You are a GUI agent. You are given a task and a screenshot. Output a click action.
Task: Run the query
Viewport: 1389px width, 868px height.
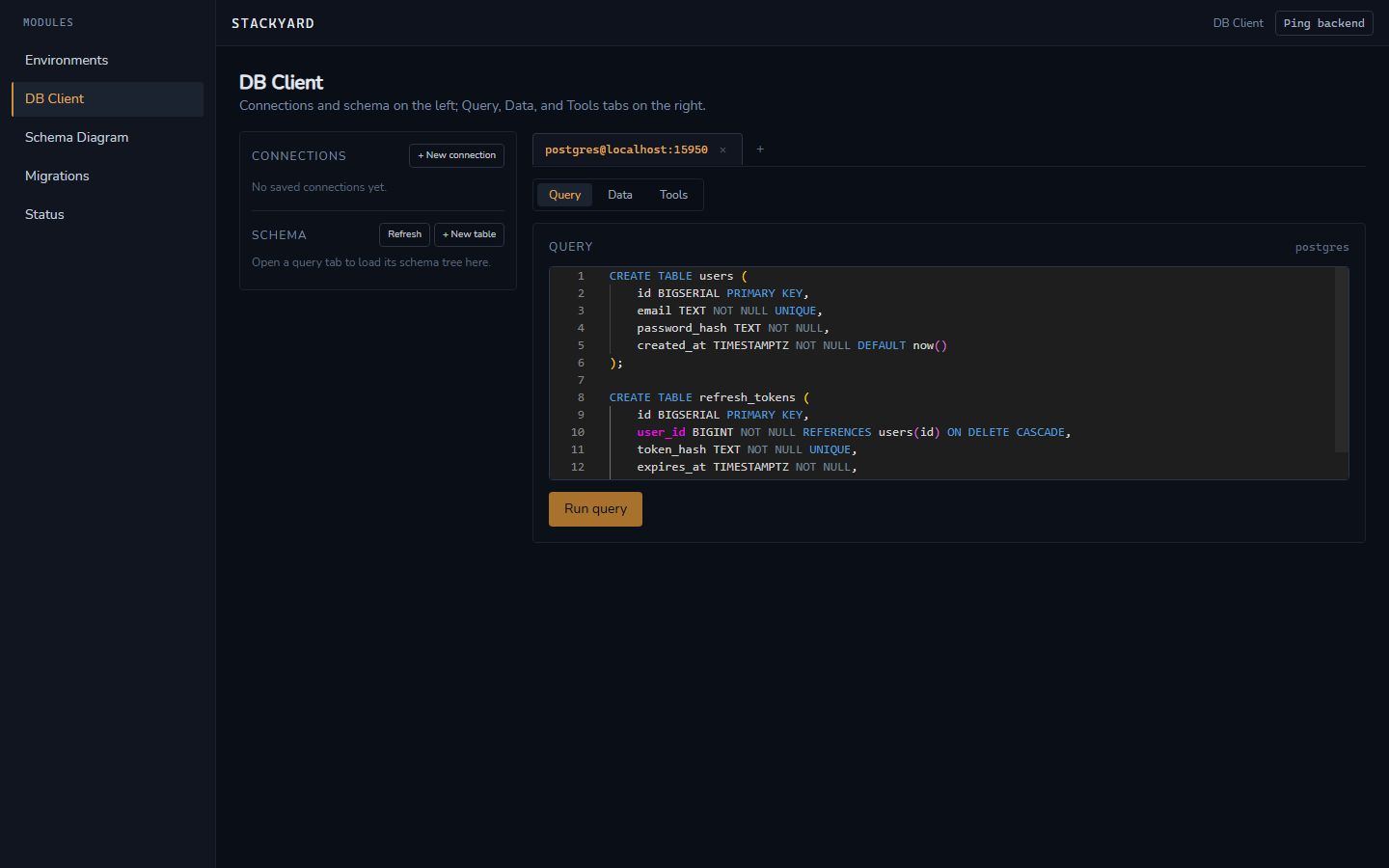coord(595,509)
